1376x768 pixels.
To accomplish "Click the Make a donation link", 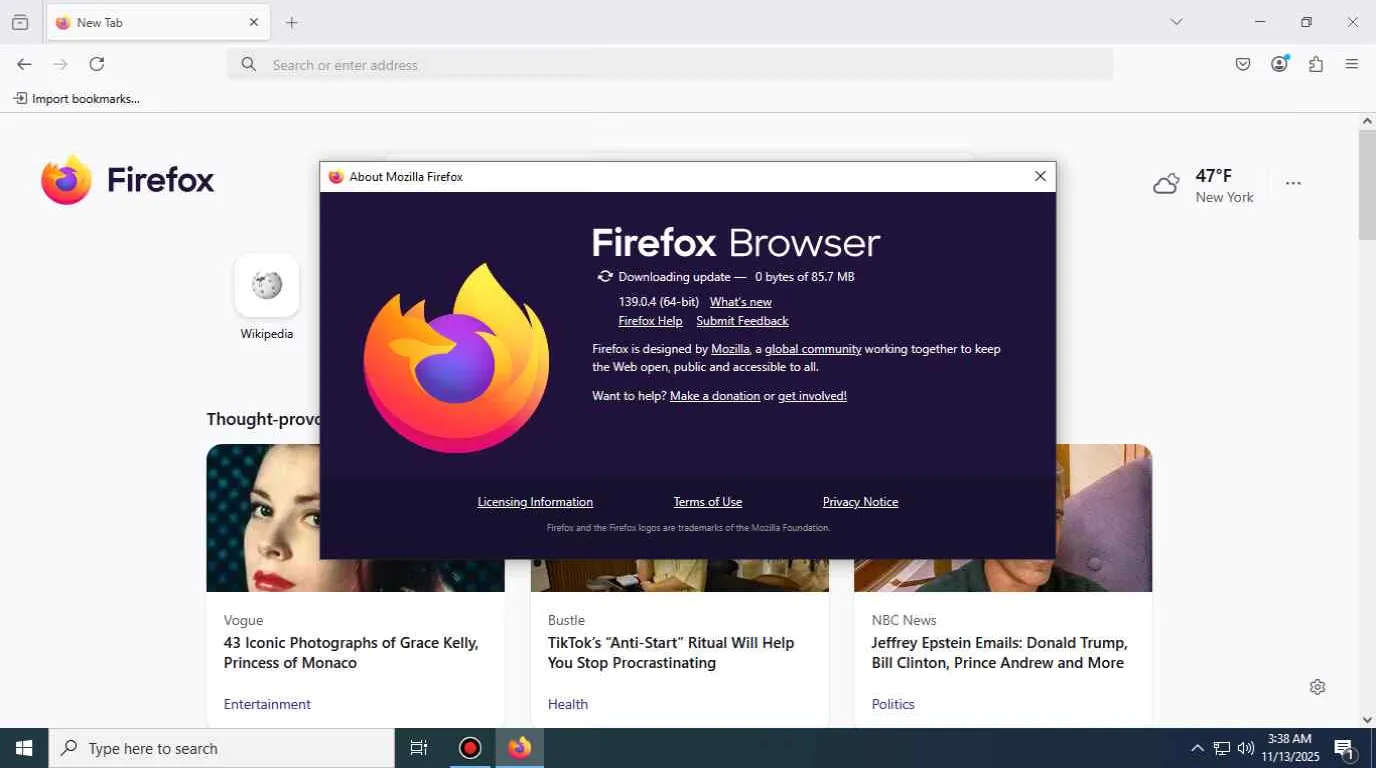I will pyautogui.click(x=715, y=396).
